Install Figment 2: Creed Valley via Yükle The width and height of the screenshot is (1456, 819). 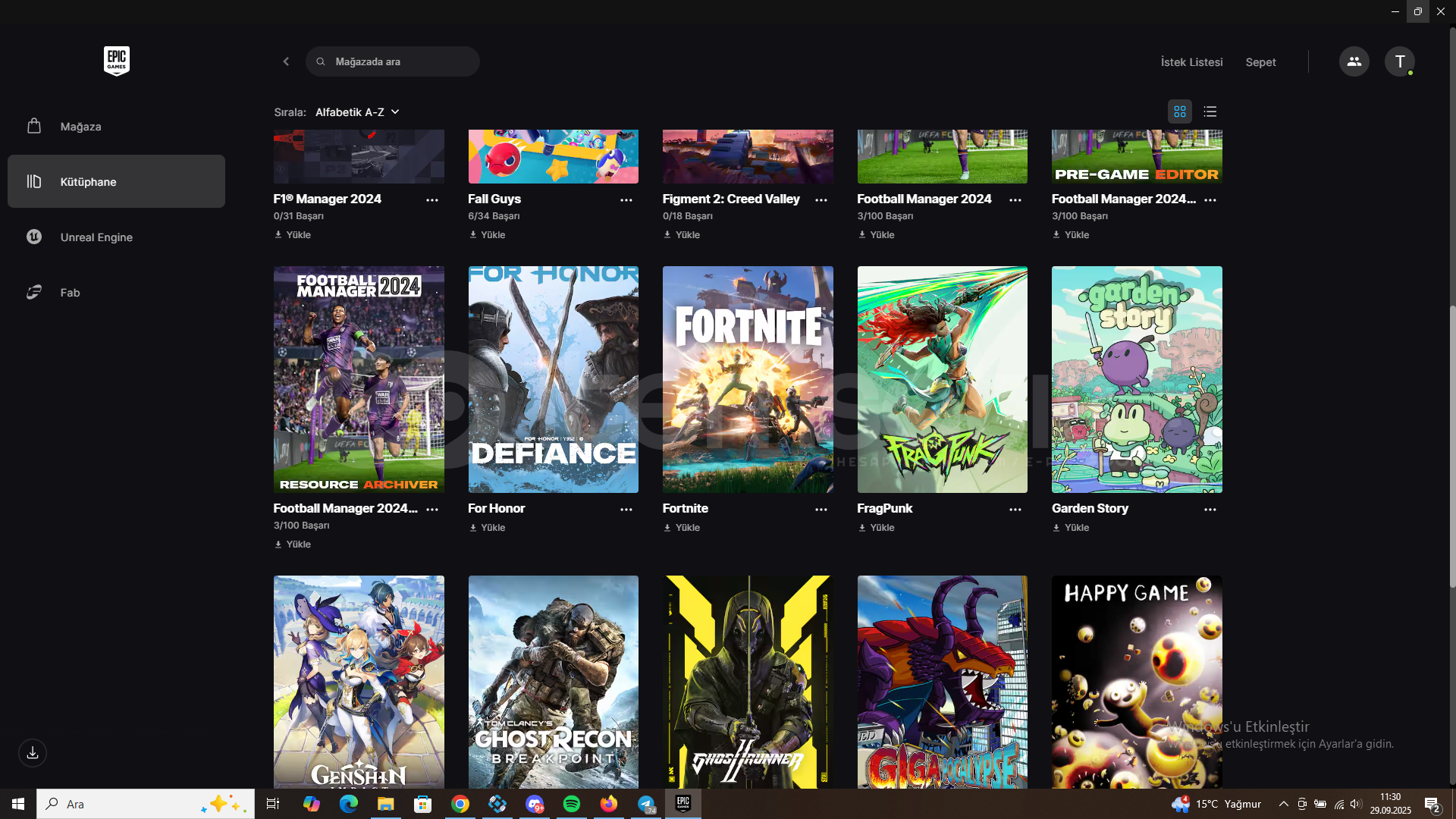point(682,235)
